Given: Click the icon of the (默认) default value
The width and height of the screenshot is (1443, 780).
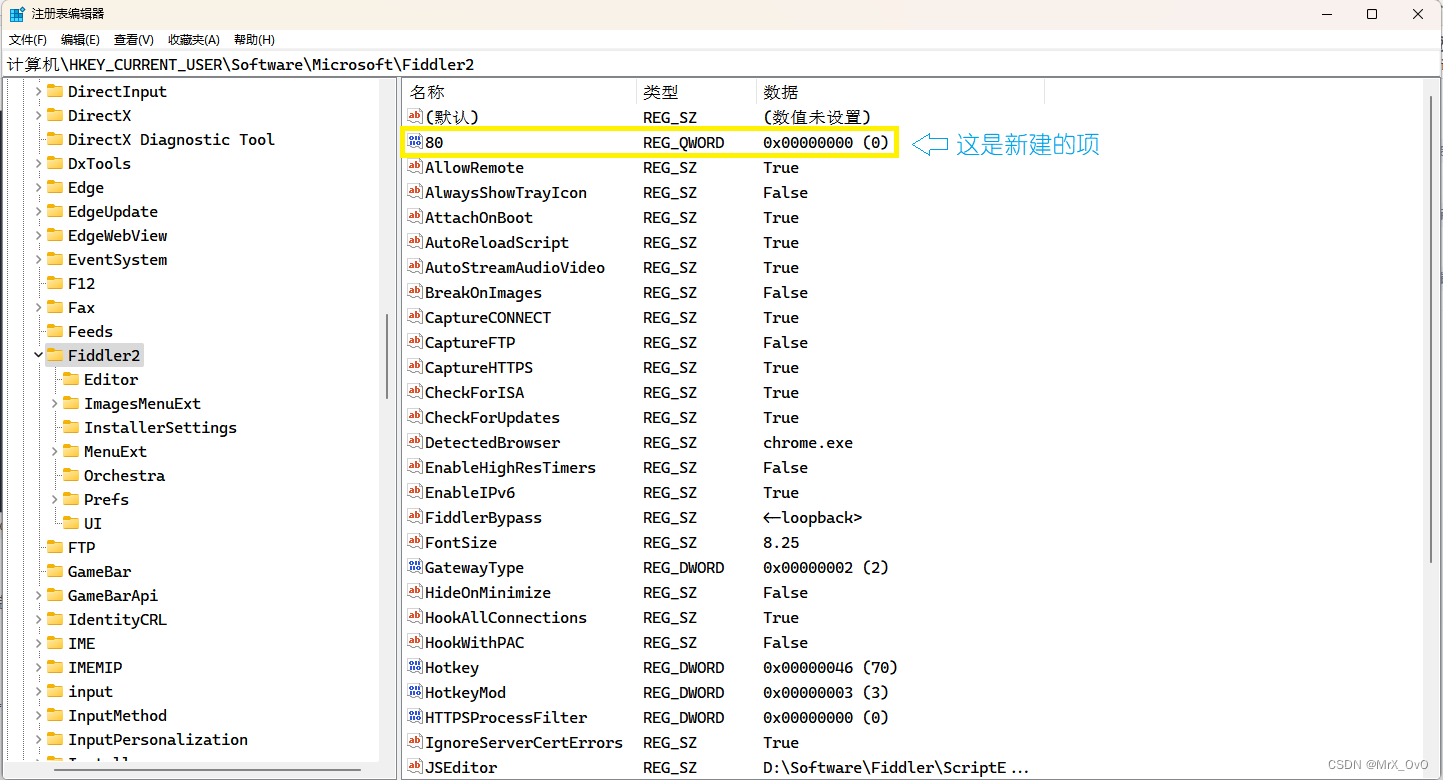Looking at the screenshot, I should [x=415, y=117].
